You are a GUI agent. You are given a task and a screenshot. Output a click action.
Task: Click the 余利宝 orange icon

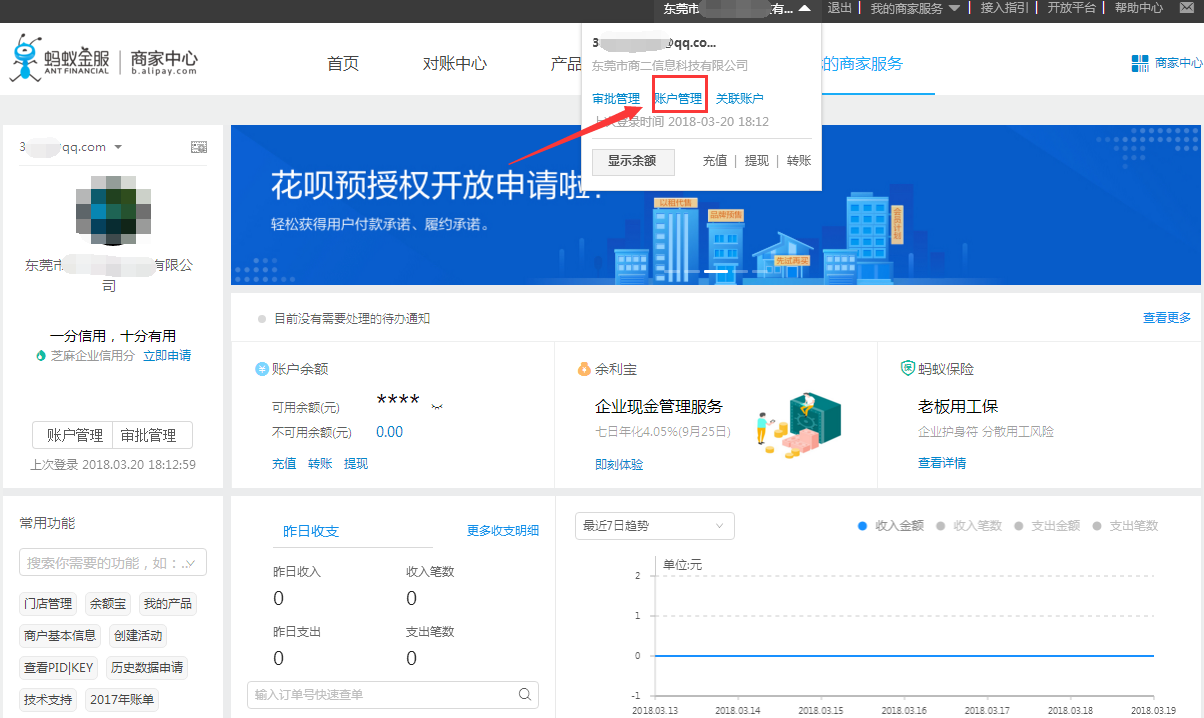tap(584, 369)
